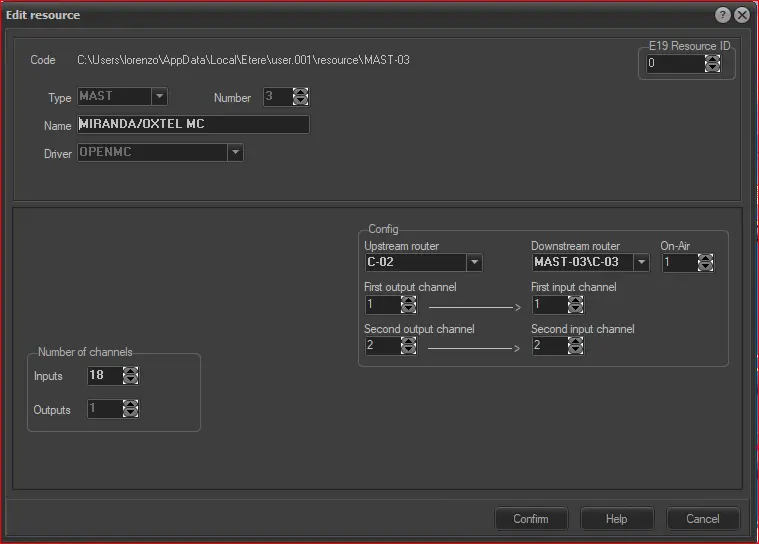The width and height of the screenshot is (759, 544).
Task: Expand the Driver dropdown showing OPENMC
Action: point(235,153)
